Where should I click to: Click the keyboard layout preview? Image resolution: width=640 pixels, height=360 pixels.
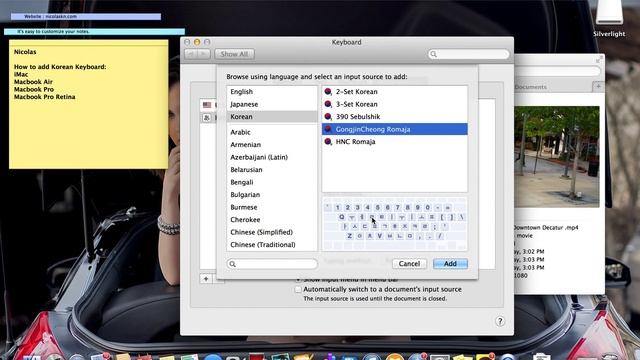395,224
